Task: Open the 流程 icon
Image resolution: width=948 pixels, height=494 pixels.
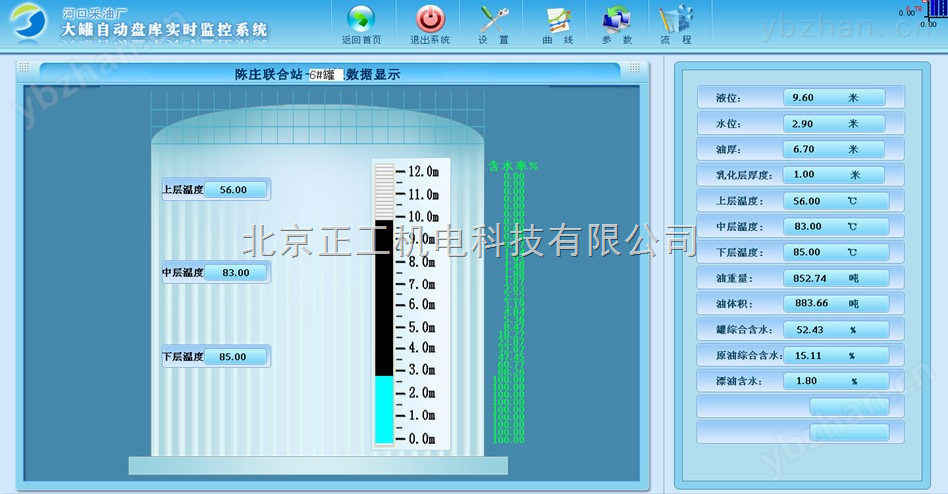Action: 676,19
